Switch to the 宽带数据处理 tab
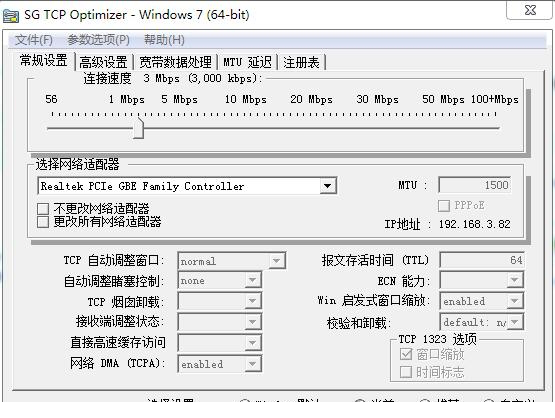The width and height of the screenshot is (555, 418). 176,62
